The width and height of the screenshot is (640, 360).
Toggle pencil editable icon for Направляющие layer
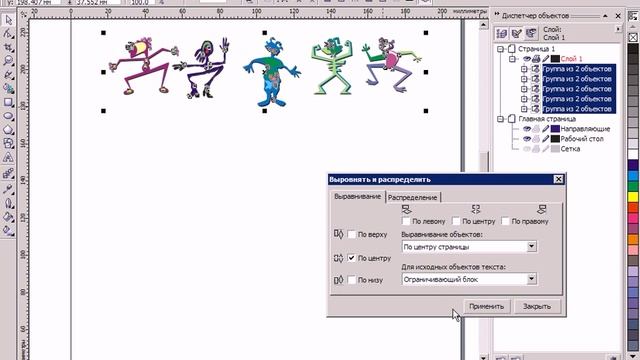[546, 129]
